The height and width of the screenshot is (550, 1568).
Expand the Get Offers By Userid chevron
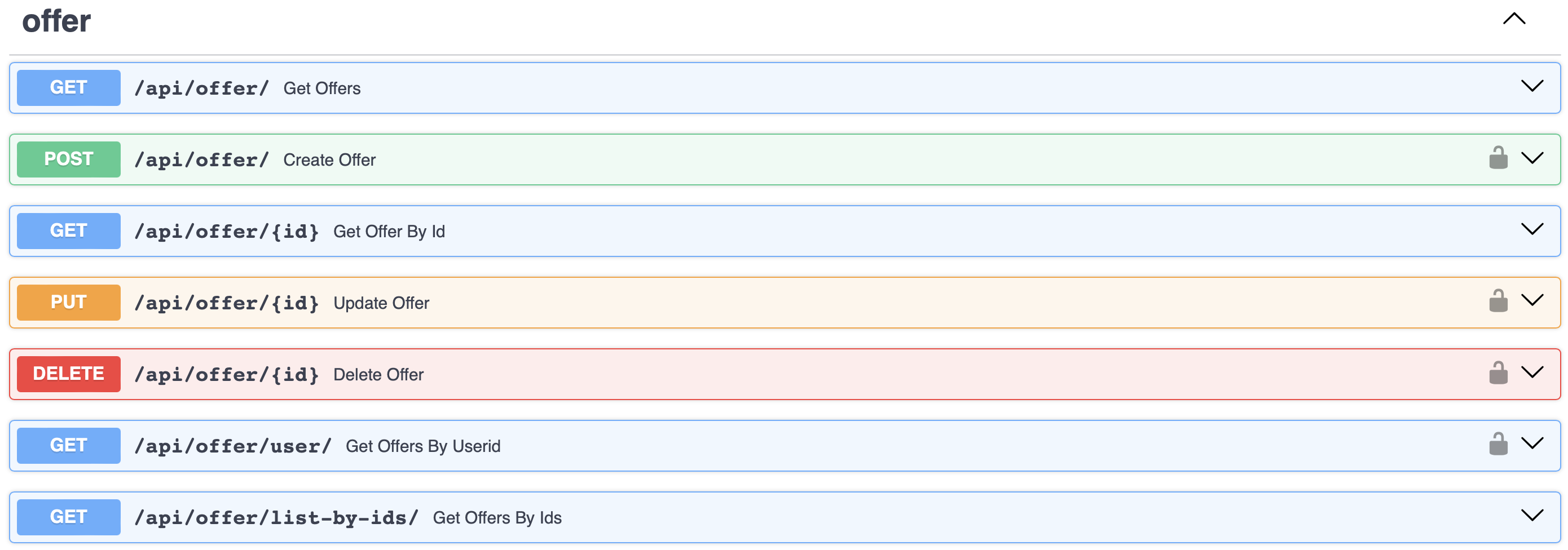[1531, 443]
